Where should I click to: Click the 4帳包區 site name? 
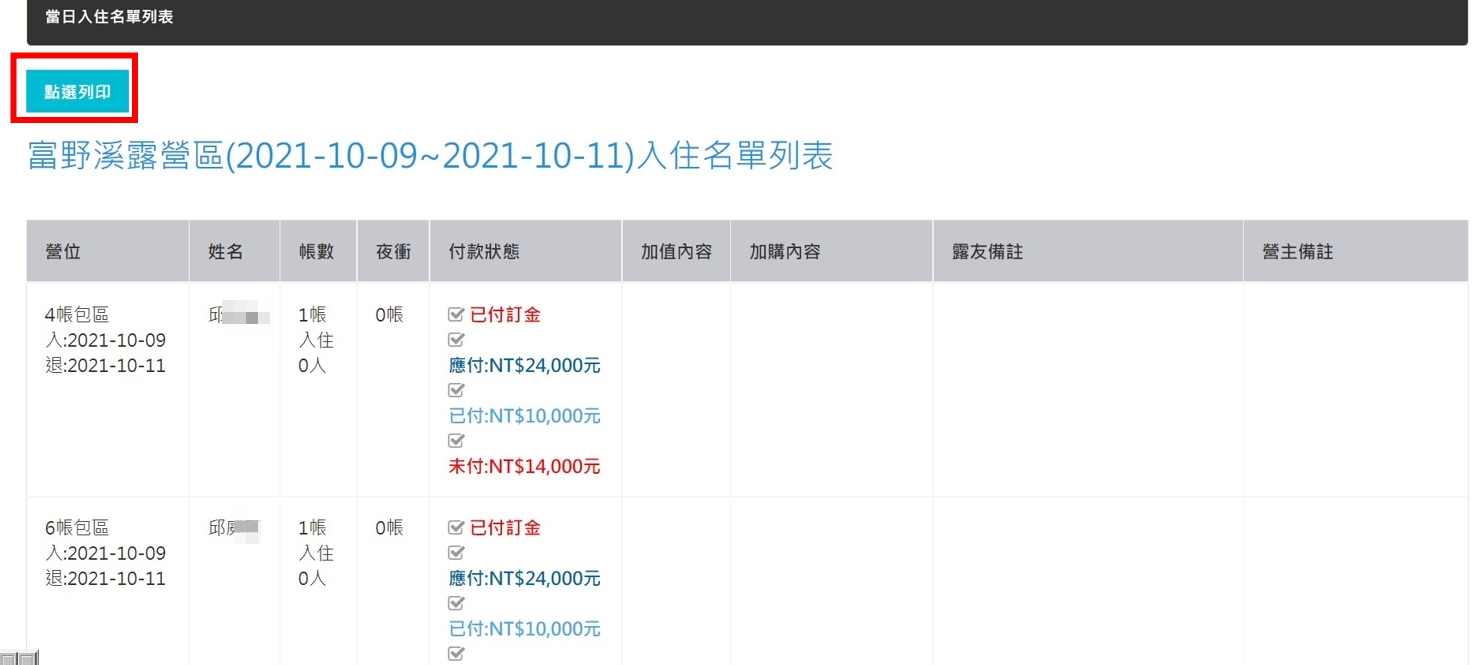click(77, 315)
